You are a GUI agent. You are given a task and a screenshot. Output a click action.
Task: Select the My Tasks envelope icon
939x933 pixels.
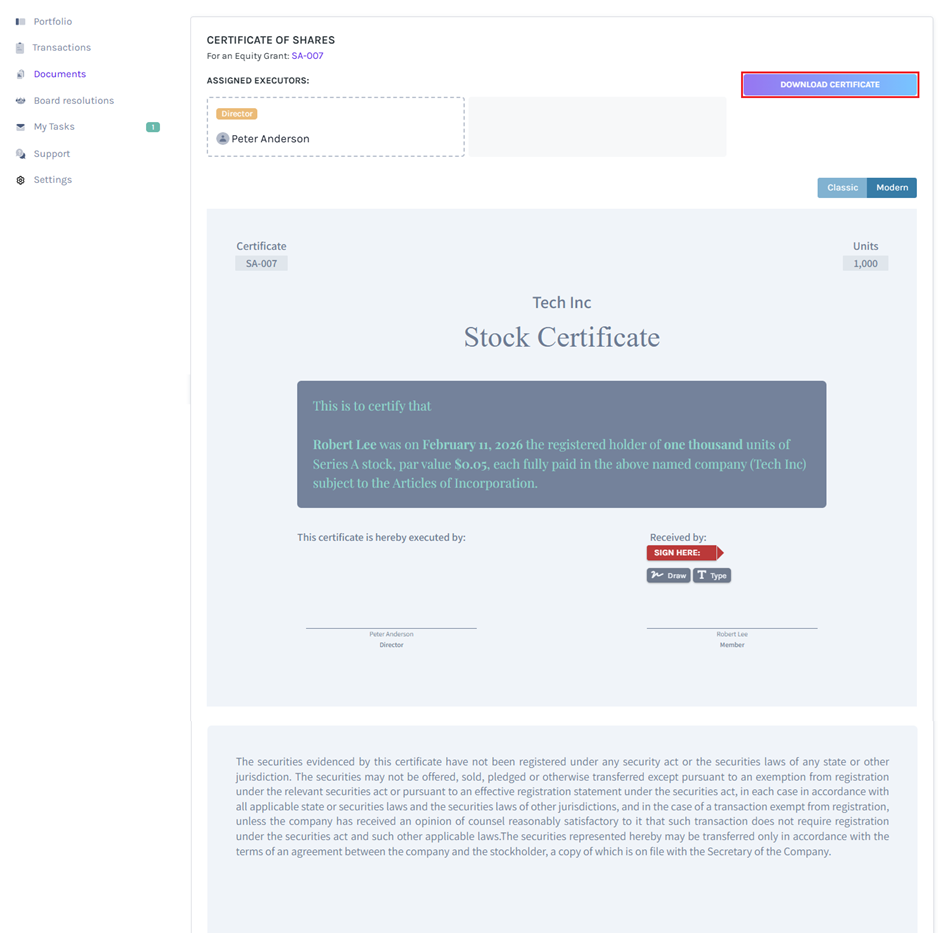(19, 126)
